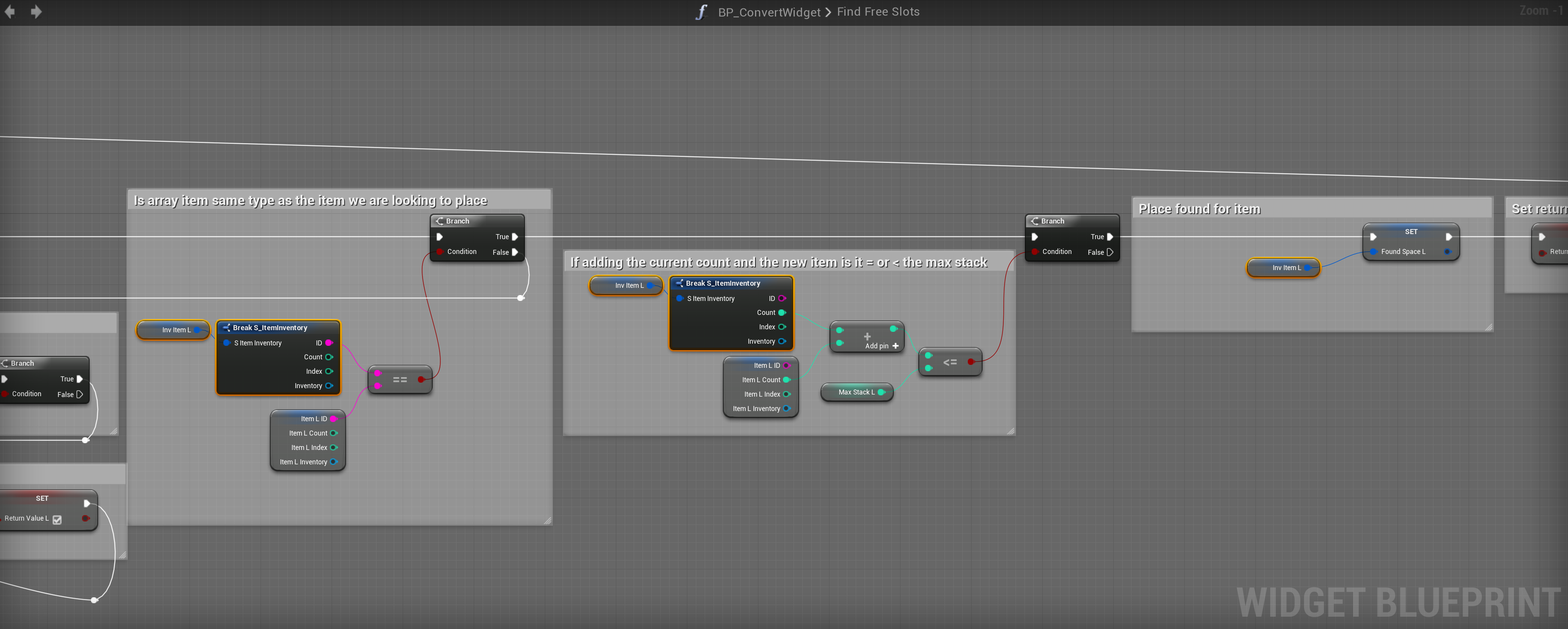Viewport: 1568px width, 629px height.
Task: Click the == equality comparison node
Action: tap(400, 379)
